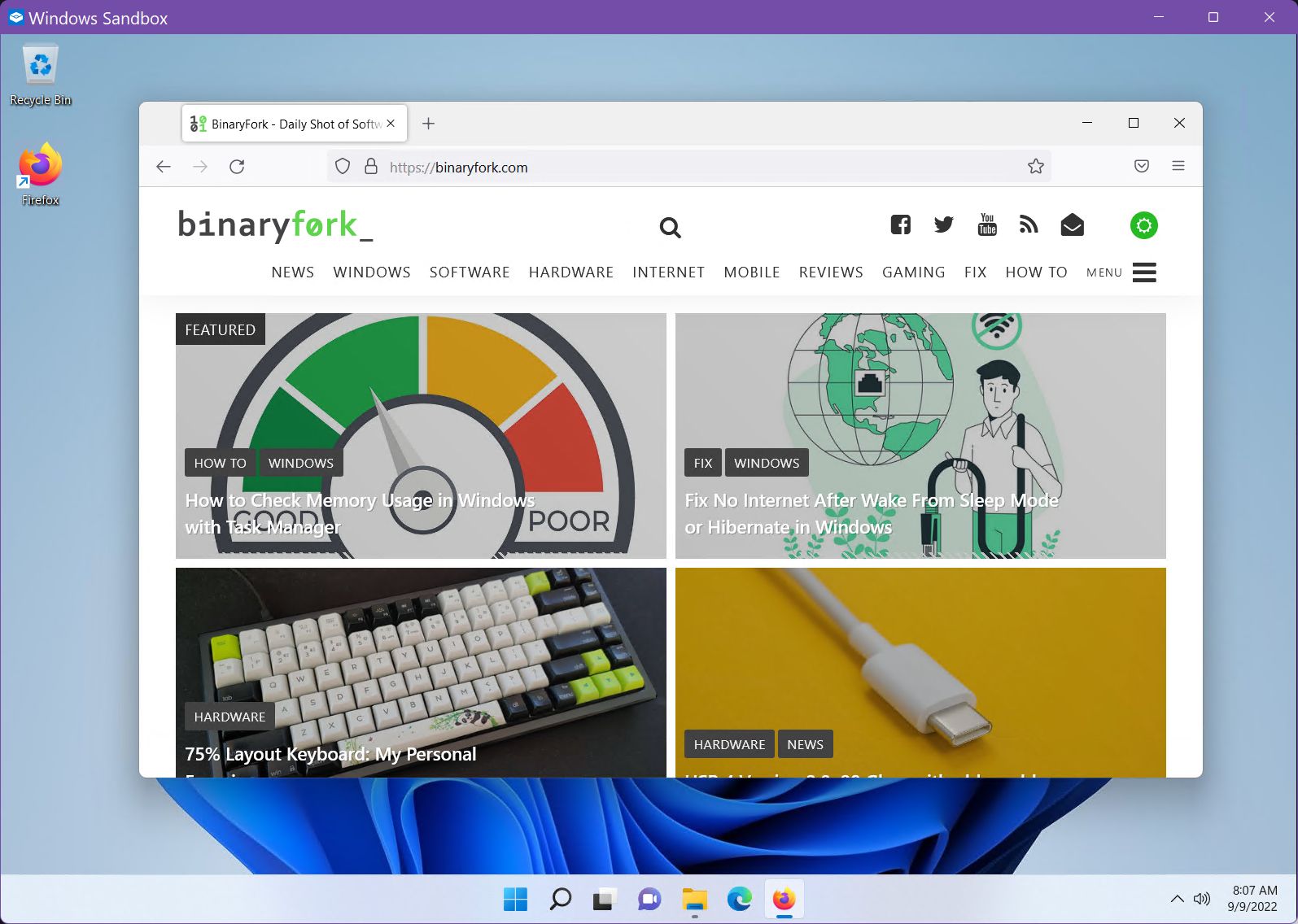The width and height of the screenshot is (1298, 924).
Task: Click the HARDWARE tag on USB cable article
Action: pos(729,744)
